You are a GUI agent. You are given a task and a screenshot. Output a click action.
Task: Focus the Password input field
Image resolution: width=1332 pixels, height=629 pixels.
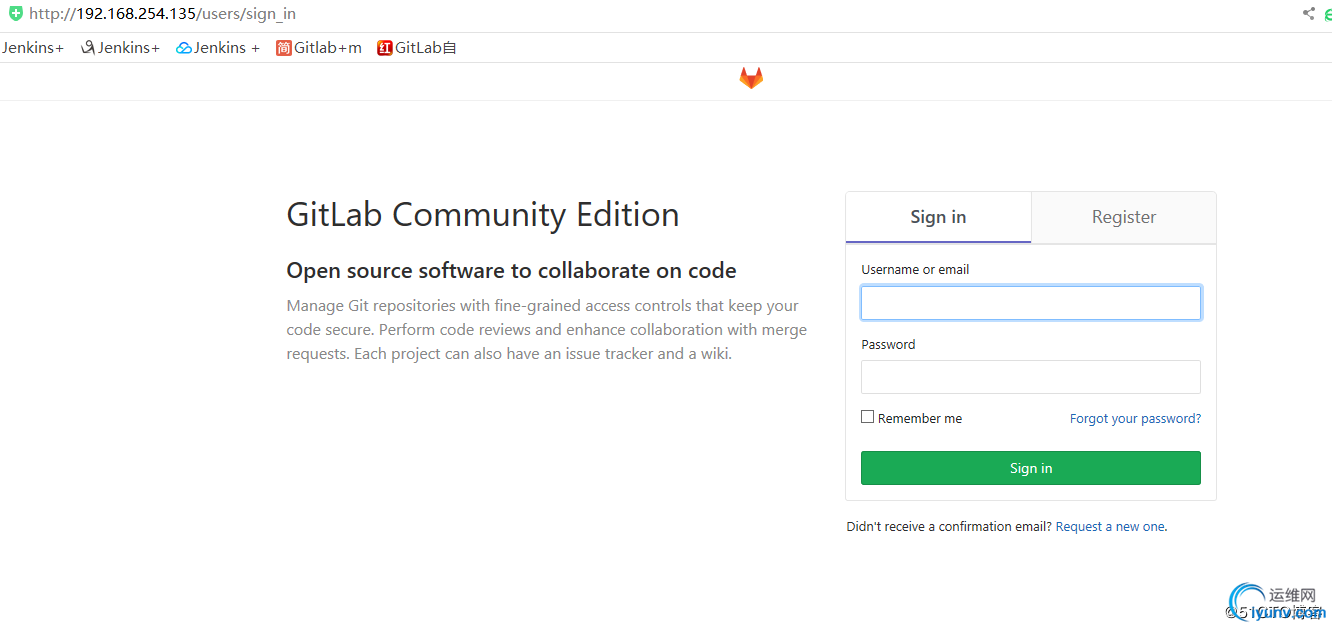coord(1031,377)
